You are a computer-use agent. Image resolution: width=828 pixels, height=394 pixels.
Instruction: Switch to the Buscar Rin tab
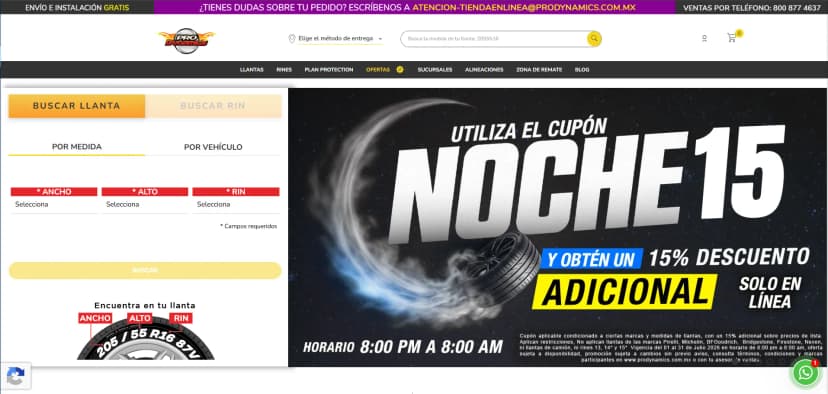click(213, 106)
